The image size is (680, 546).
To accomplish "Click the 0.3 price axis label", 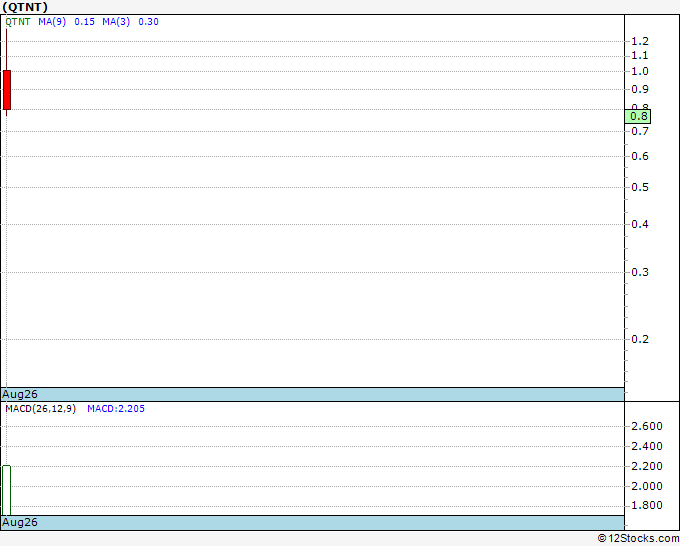I will 640,272.
